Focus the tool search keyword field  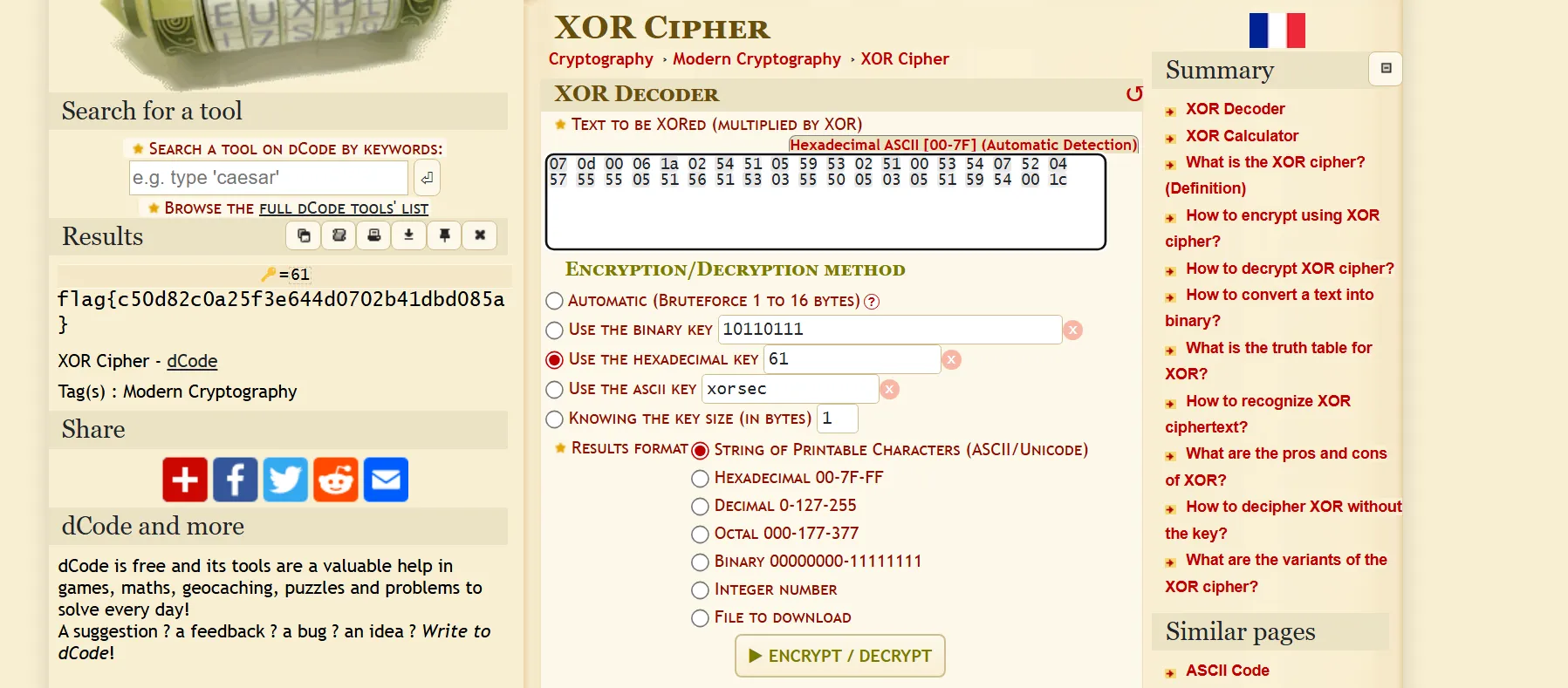(x=269, y=178)
